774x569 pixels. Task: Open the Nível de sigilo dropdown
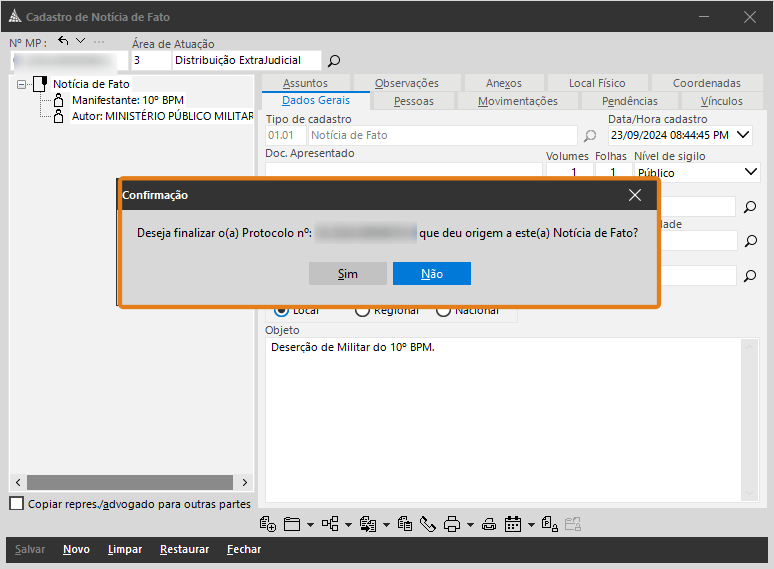[x=751, y=172]
